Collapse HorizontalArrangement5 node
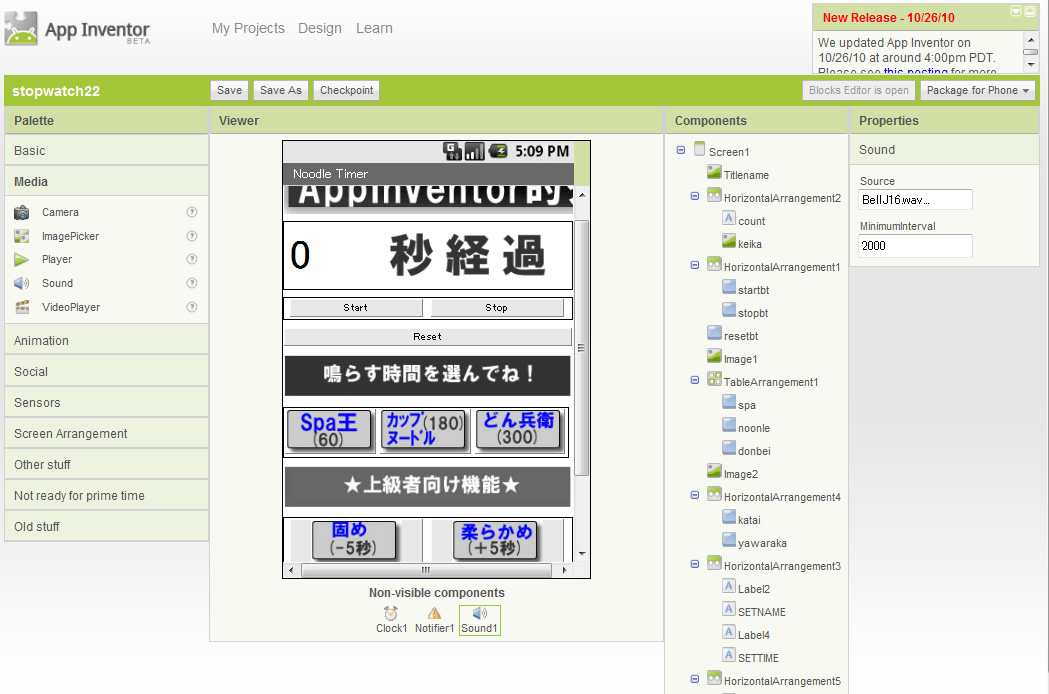The image size is (1049, 694). (x=695, y=679)
